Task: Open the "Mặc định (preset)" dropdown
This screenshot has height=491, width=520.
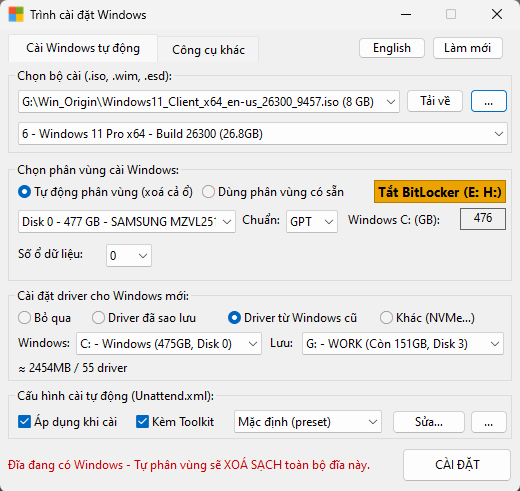Action: 308,422
